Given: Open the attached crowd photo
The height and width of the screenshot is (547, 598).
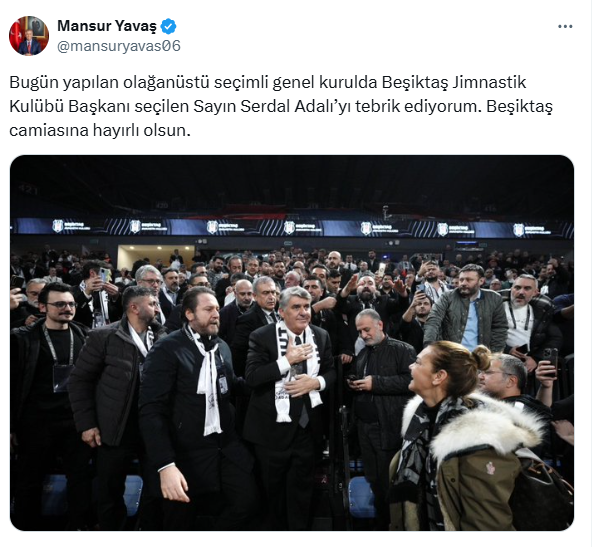Looking at the screenshot, I should click(x=292, y=343).
